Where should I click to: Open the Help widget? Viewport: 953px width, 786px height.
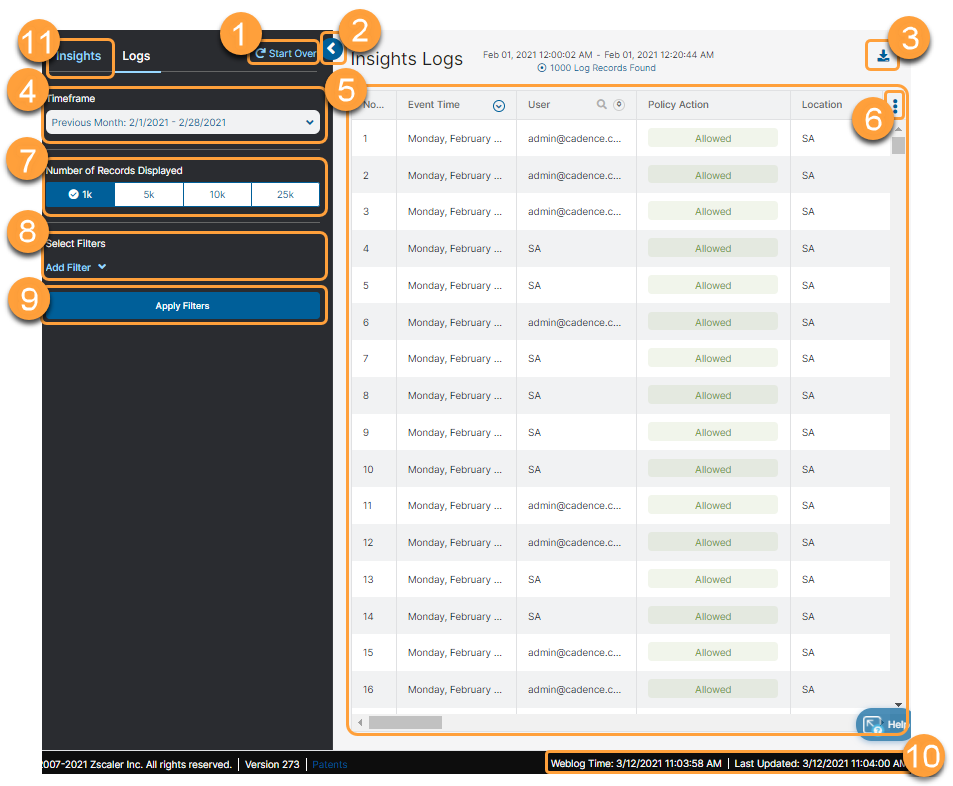[x=882, y=723]
